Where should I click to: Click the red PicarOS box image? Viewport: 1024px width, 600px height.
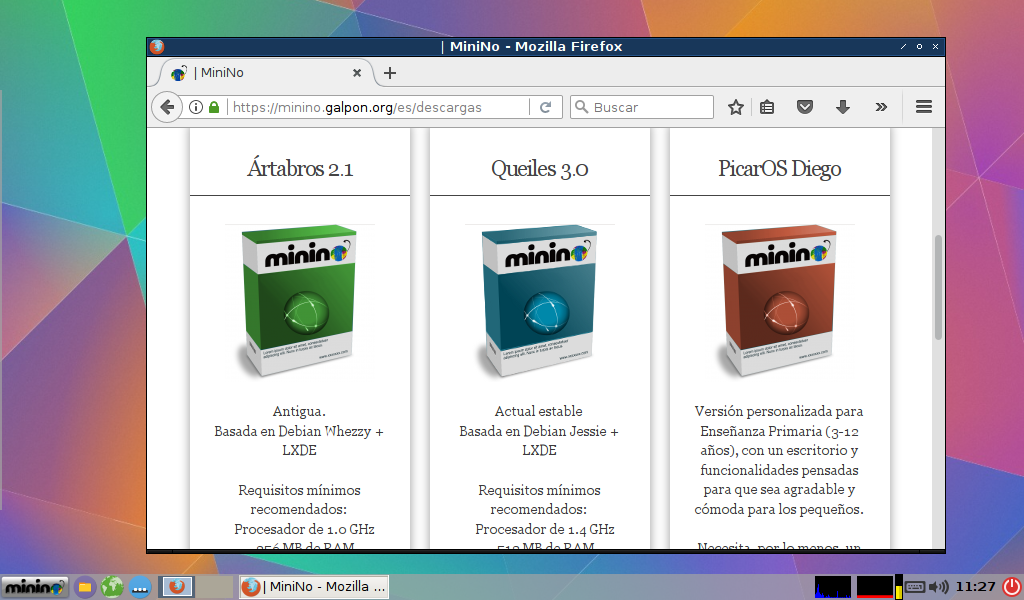pyautogui.click(x=779, y=301)
